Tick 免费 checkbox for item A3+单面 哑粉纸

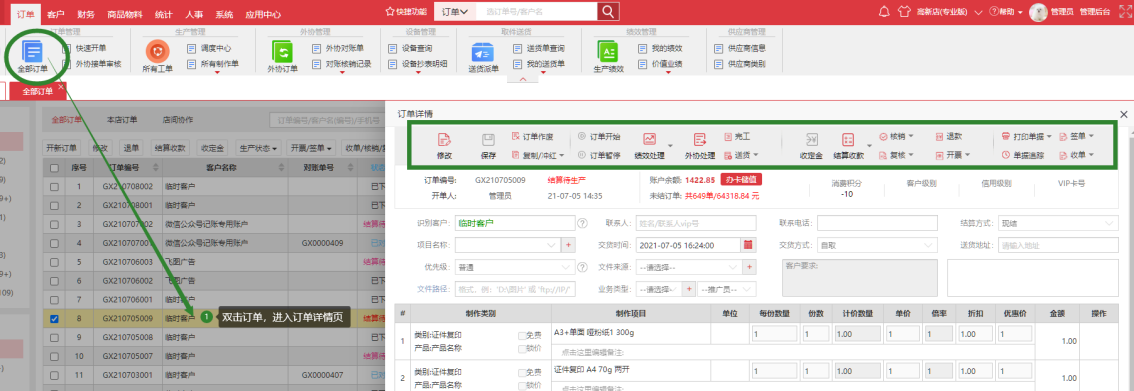click(522, 335)
